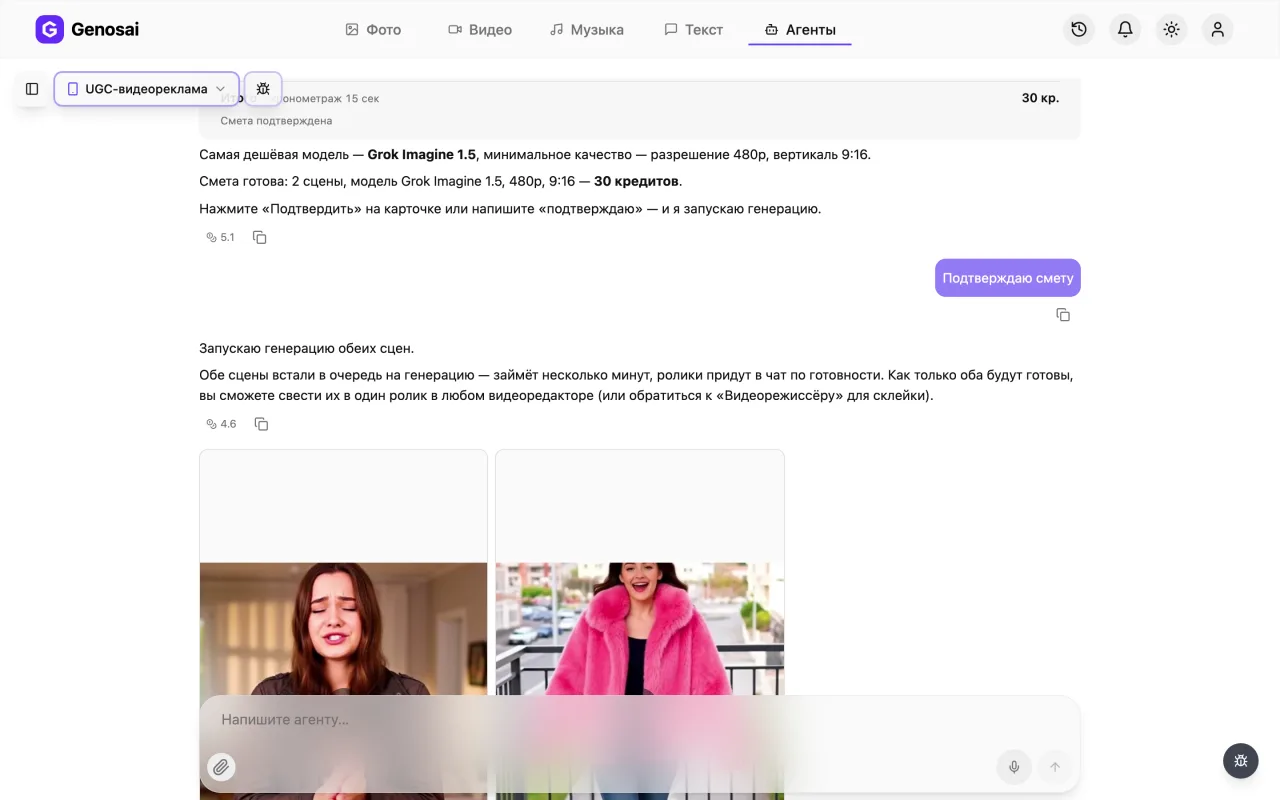1280x800 pixels.
Task: Open notifications bell icon
Action: [1125, 29]
